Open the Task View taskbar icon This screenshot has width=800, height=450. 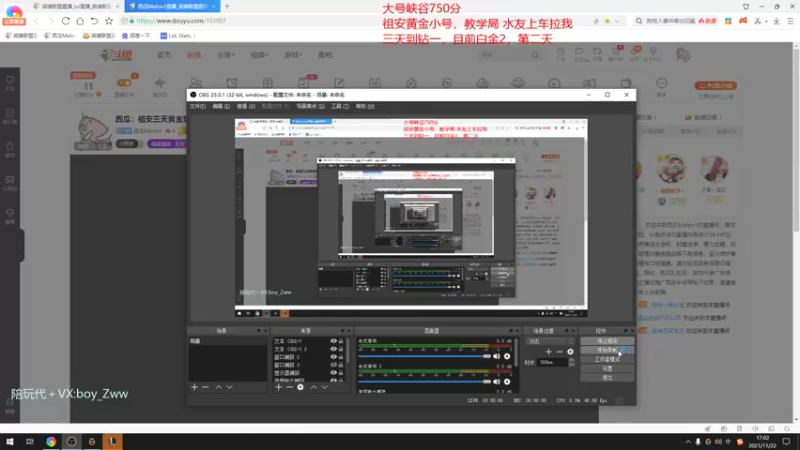click(30, 442)
